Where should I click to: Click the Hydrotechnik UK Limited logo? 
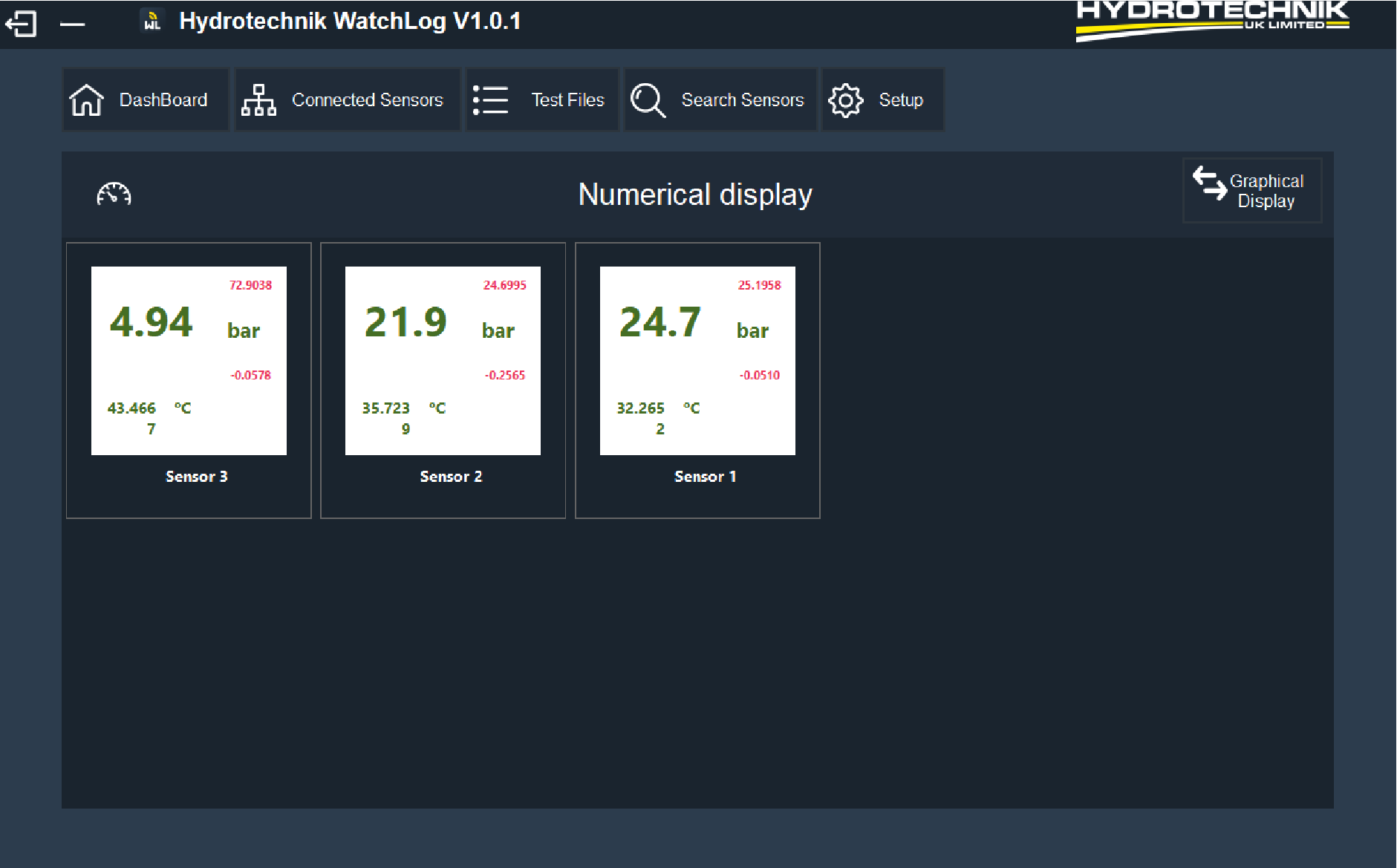pos(1213,21)
